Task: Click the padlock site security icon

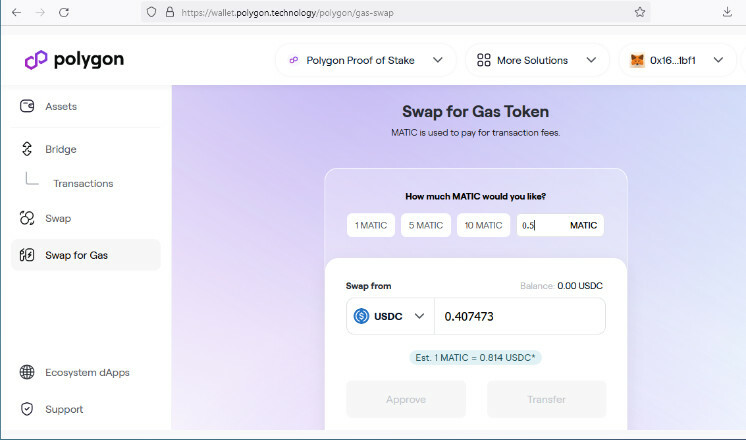Action: coord(171,12)
